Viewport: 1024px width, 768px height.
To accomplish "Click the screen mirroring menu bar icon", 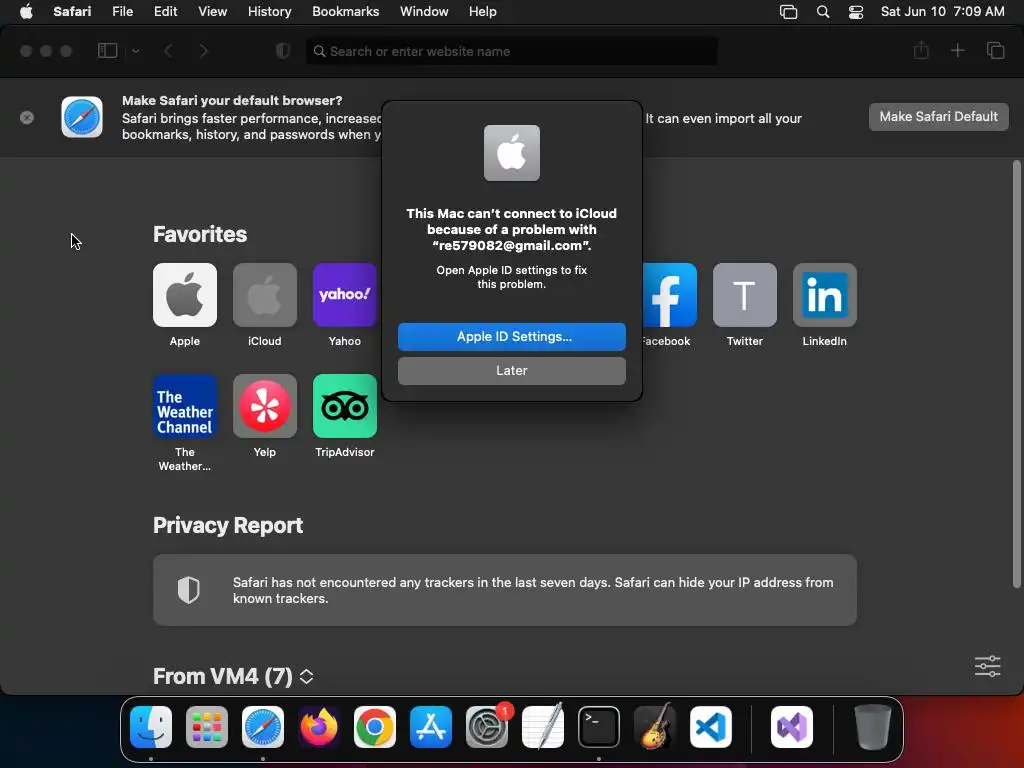I will [x=788, y=12].
